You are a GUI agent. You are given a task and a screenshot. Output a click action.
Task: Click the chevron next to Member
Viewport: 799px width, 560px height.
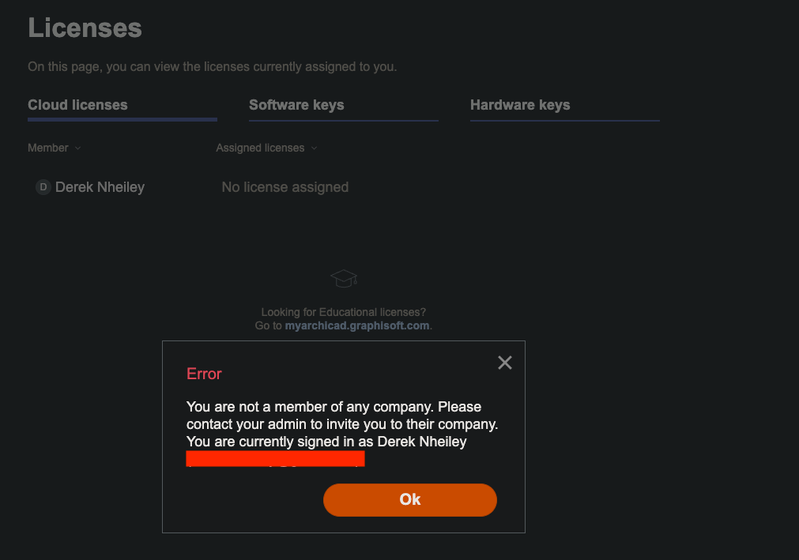78,148
